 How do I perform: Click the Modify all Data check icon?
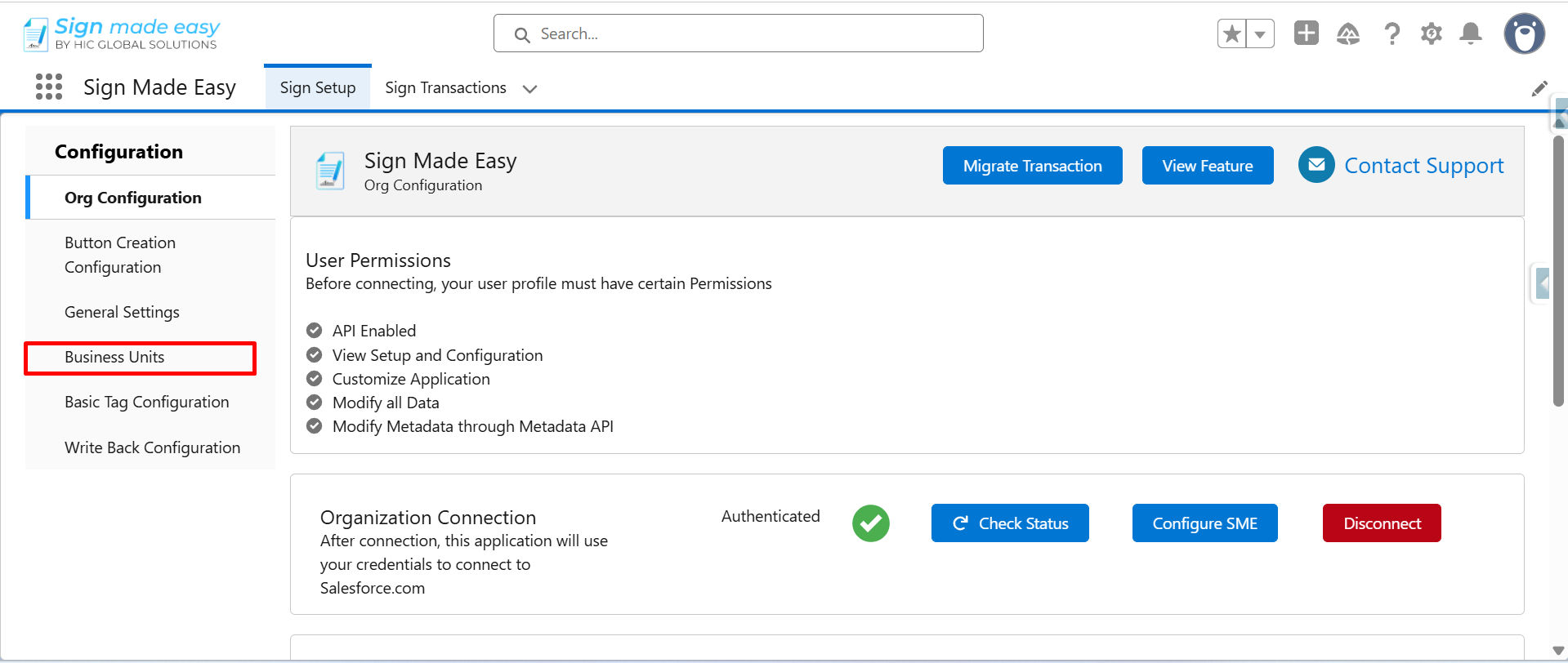(x=314, y=402)
